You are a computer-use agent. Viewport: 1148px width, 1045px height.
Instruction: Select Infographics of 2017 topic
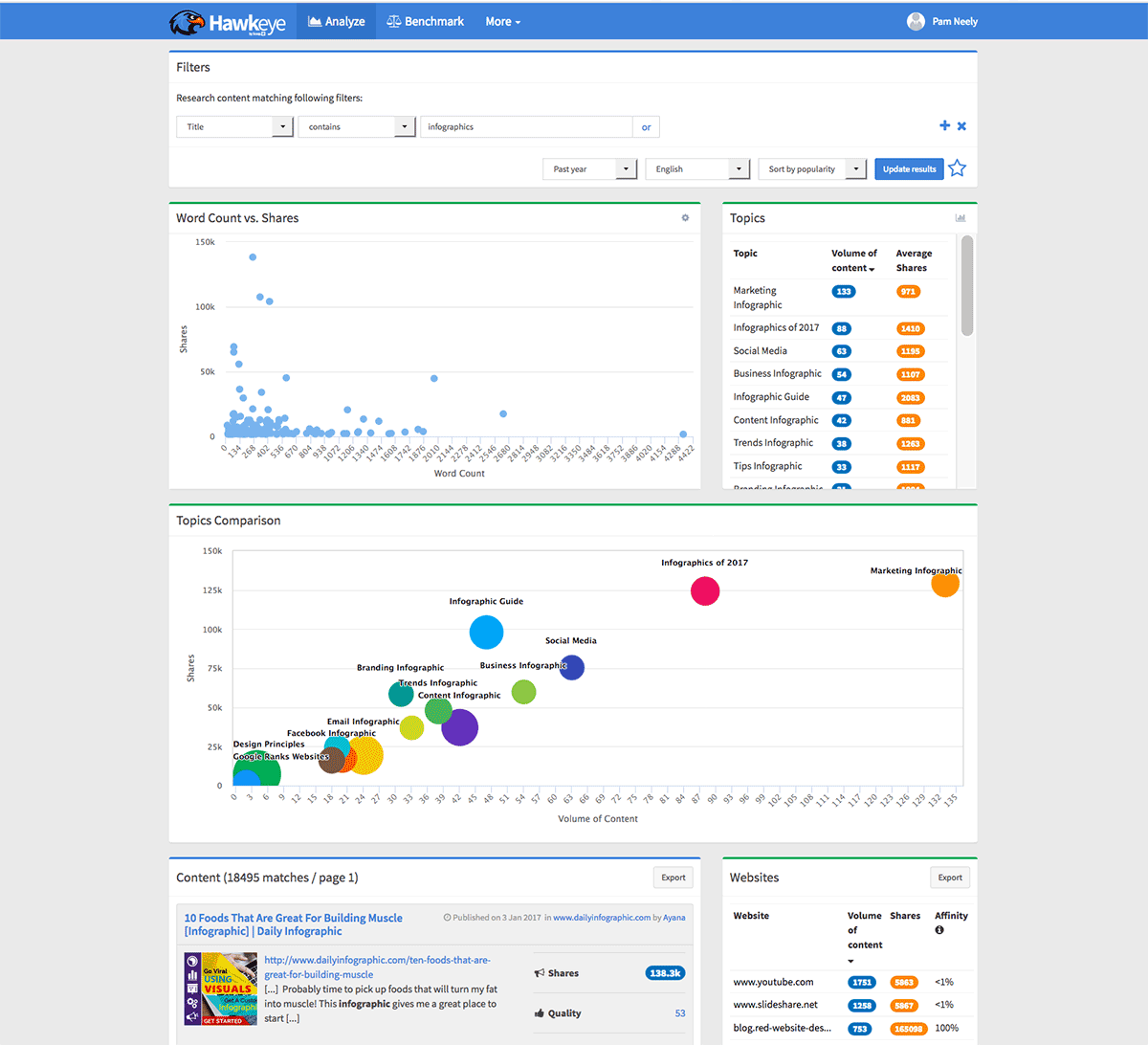pyautogui.click(x=841, y=328)
